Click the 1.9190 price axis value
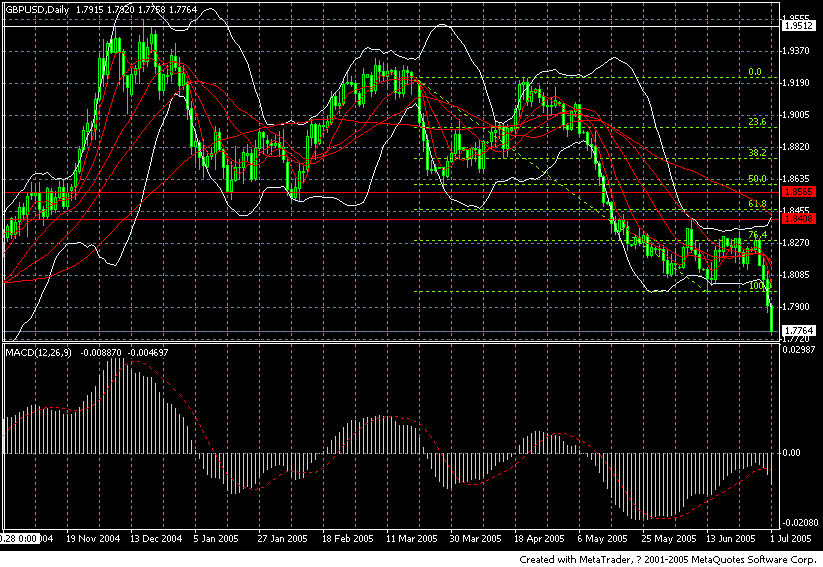The image size is (823, 567). click(x=796, y=83)
